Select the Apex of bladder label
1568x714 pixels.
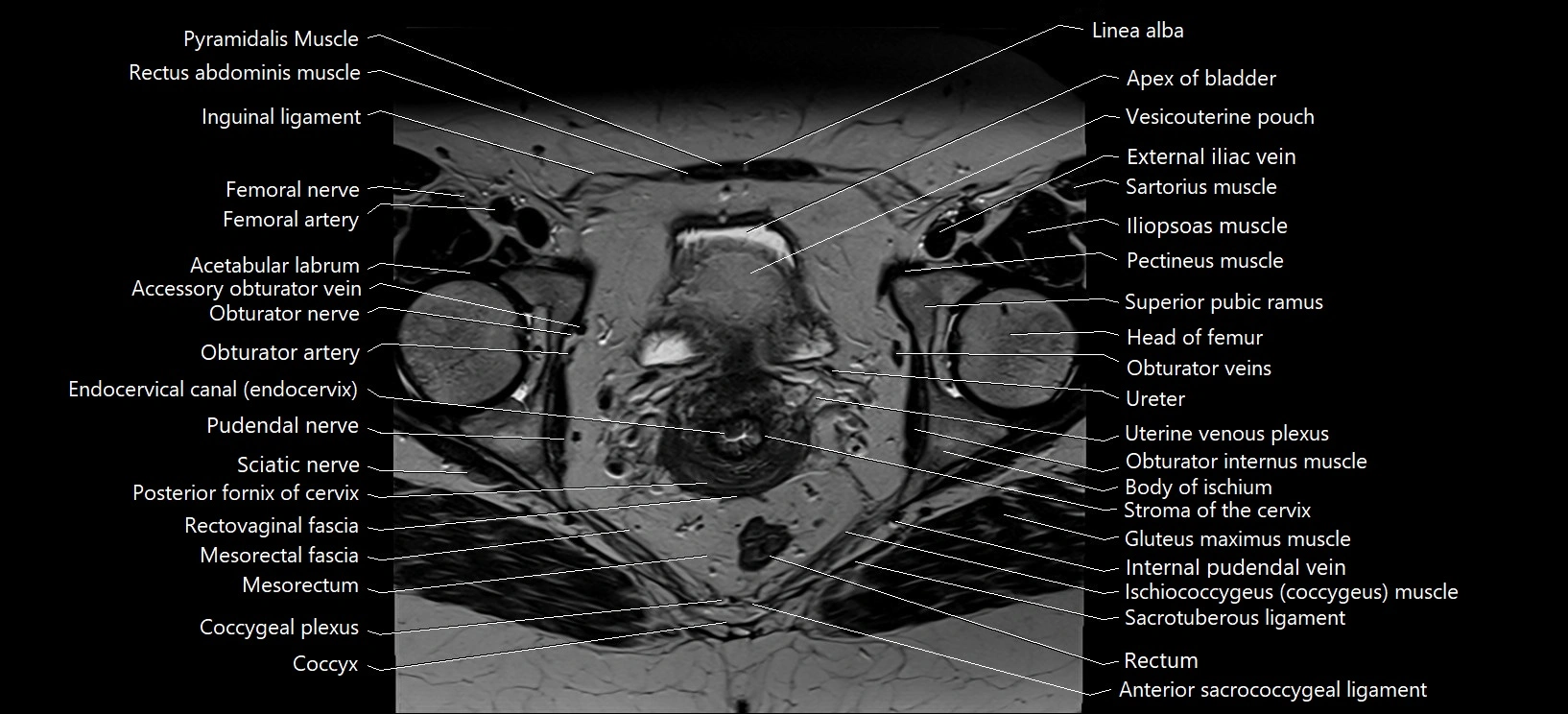[1201, 79]
